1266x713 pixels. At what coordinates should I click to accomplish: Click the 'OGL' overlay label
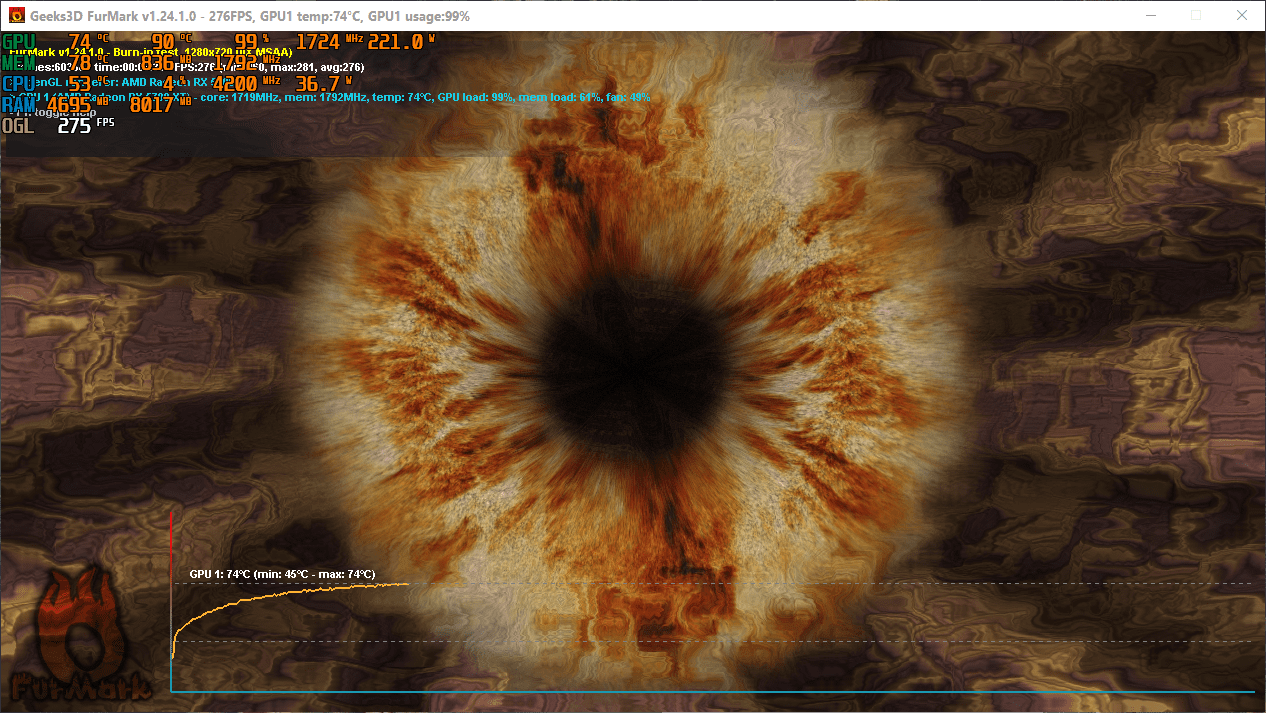pos(19,126)
